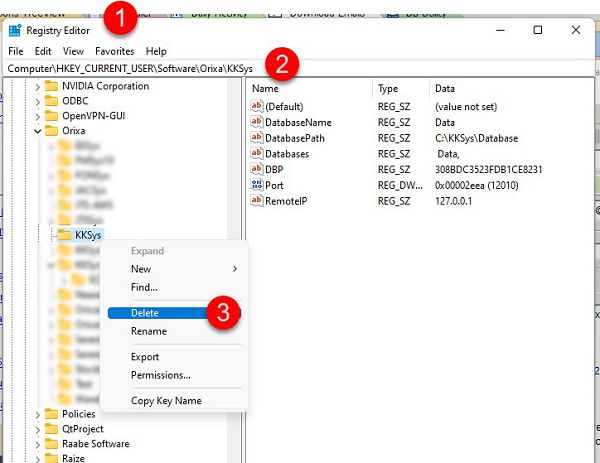Click the DatabaseName string value icon

(x=258, y=122)
